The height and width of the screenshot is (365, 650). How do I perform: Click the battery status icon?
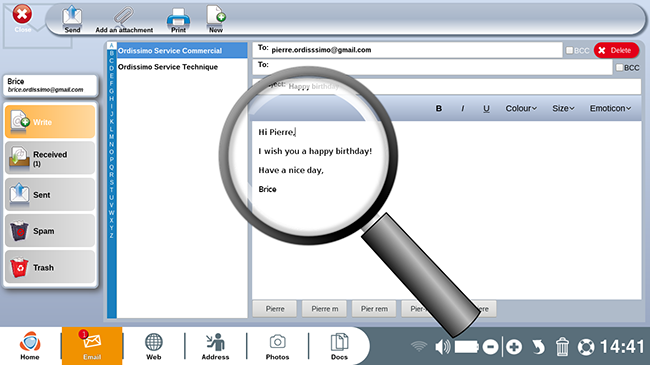click(x=466, y=347)
